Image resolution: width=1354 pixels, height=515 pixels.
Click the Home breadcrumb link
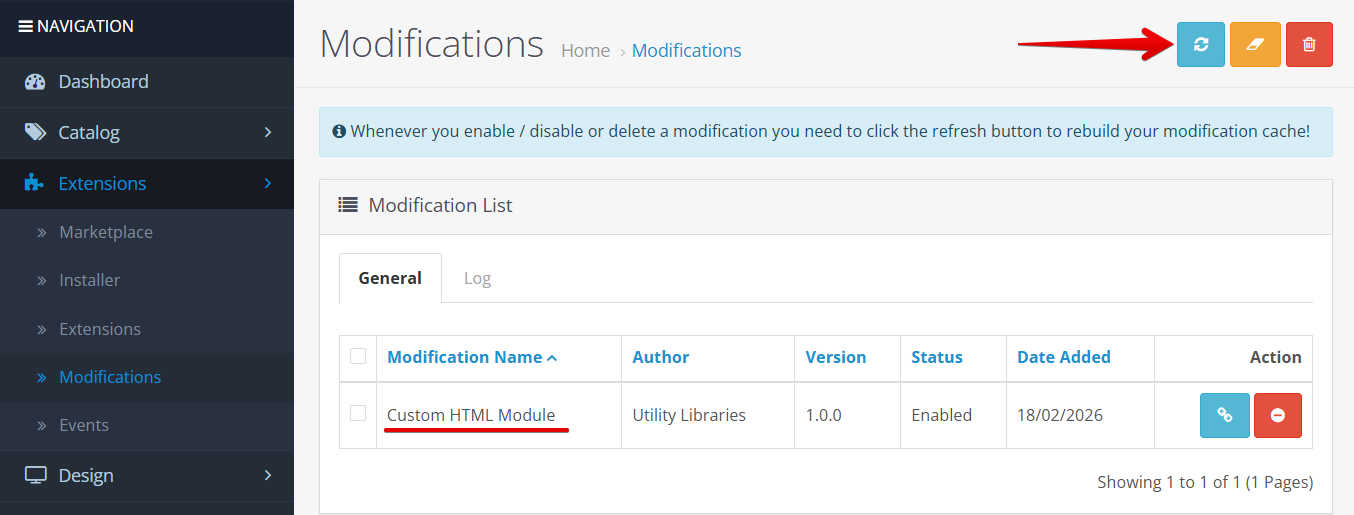(x=585, y=51)
